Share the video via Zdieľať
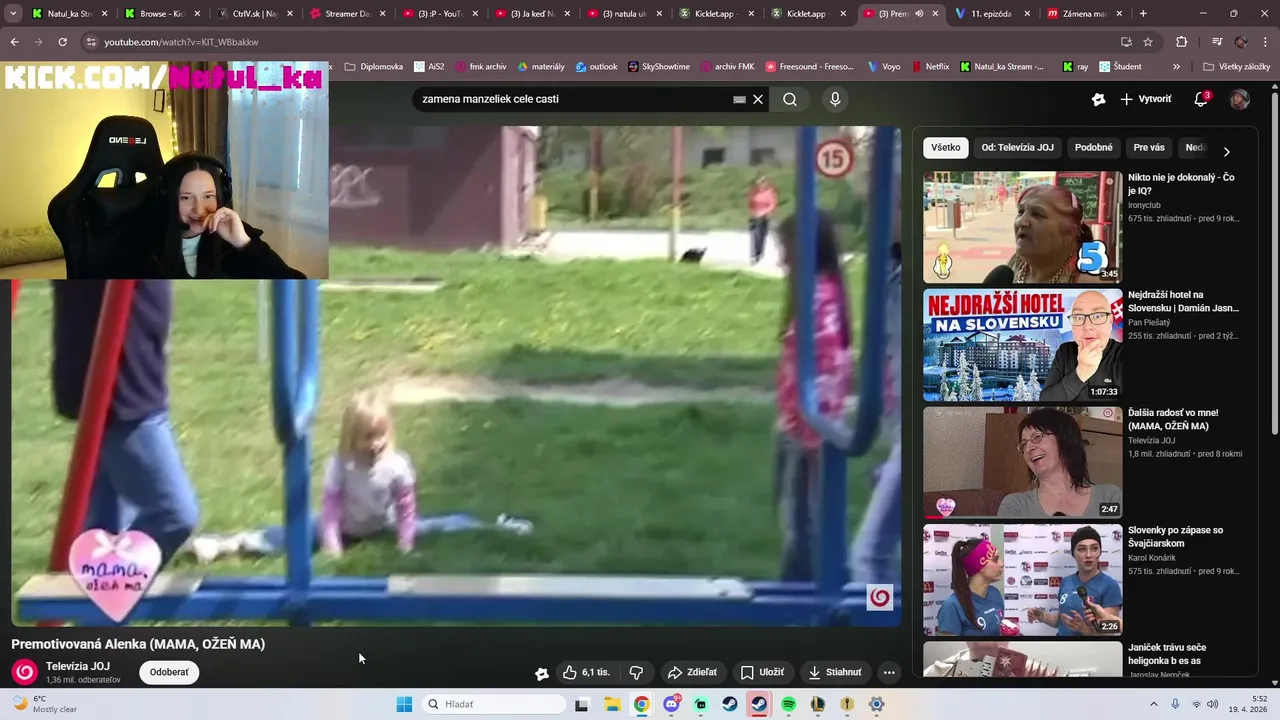This screenshot has width=1280, height=720. pyautogui.click(x=692, y=672)
